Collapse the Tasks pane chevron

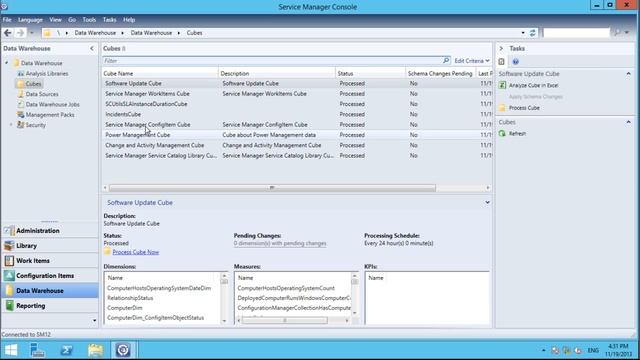501,49
